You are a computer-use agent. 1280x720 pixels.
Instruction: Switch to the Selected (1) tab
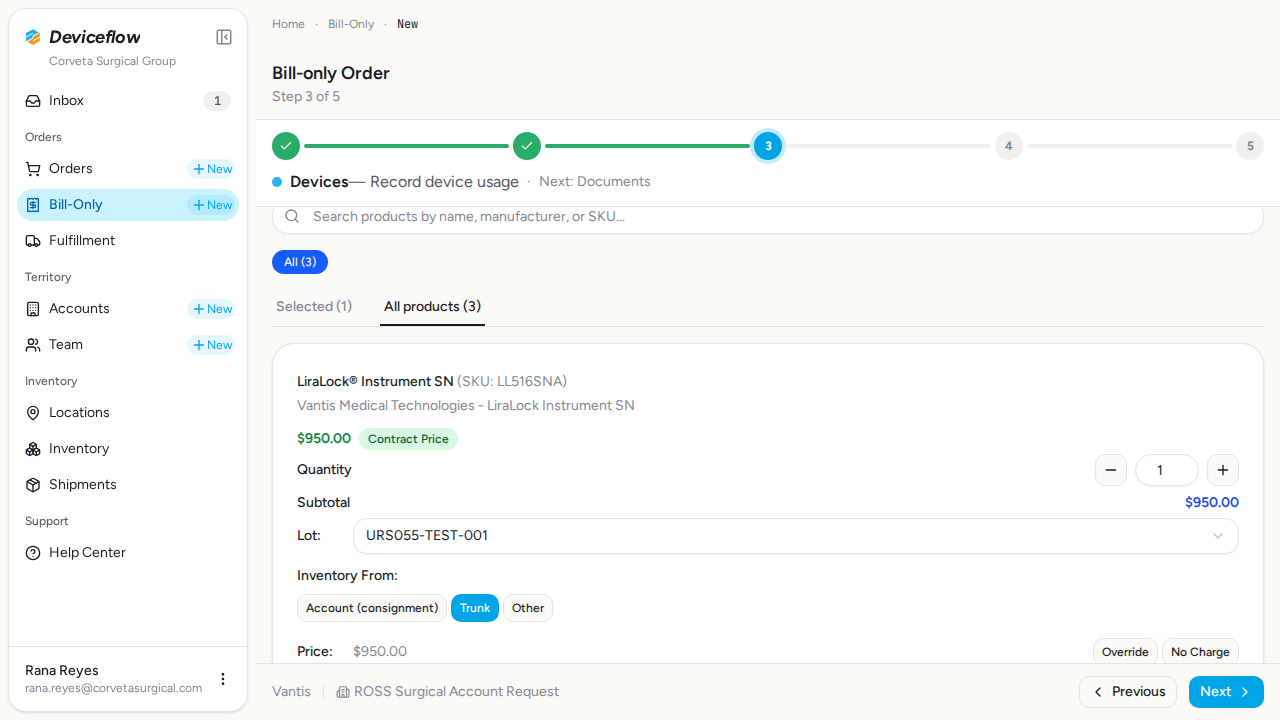click(314, 307)
